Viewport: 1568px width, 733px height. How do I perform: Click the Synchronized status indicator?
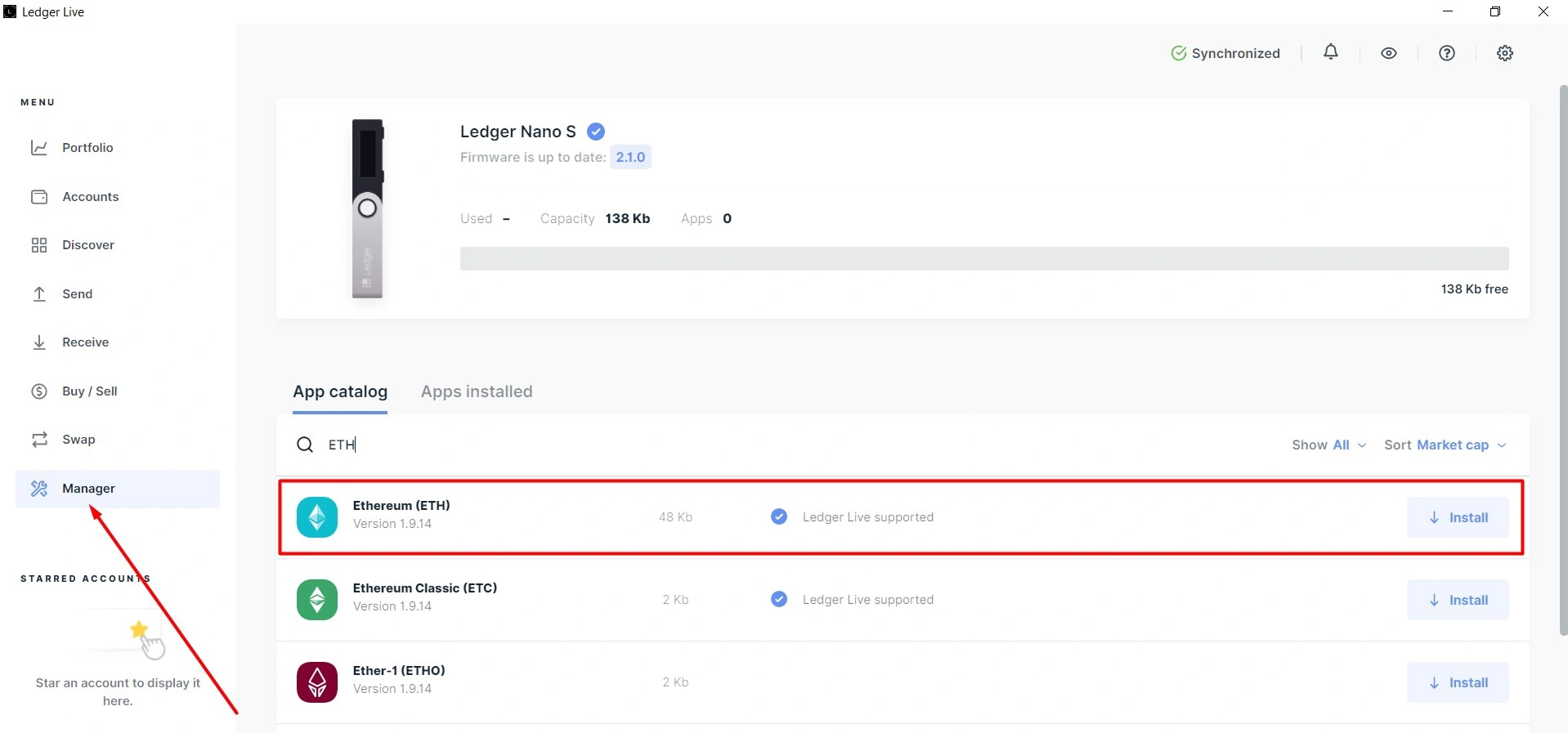[x=1225, y=53]
